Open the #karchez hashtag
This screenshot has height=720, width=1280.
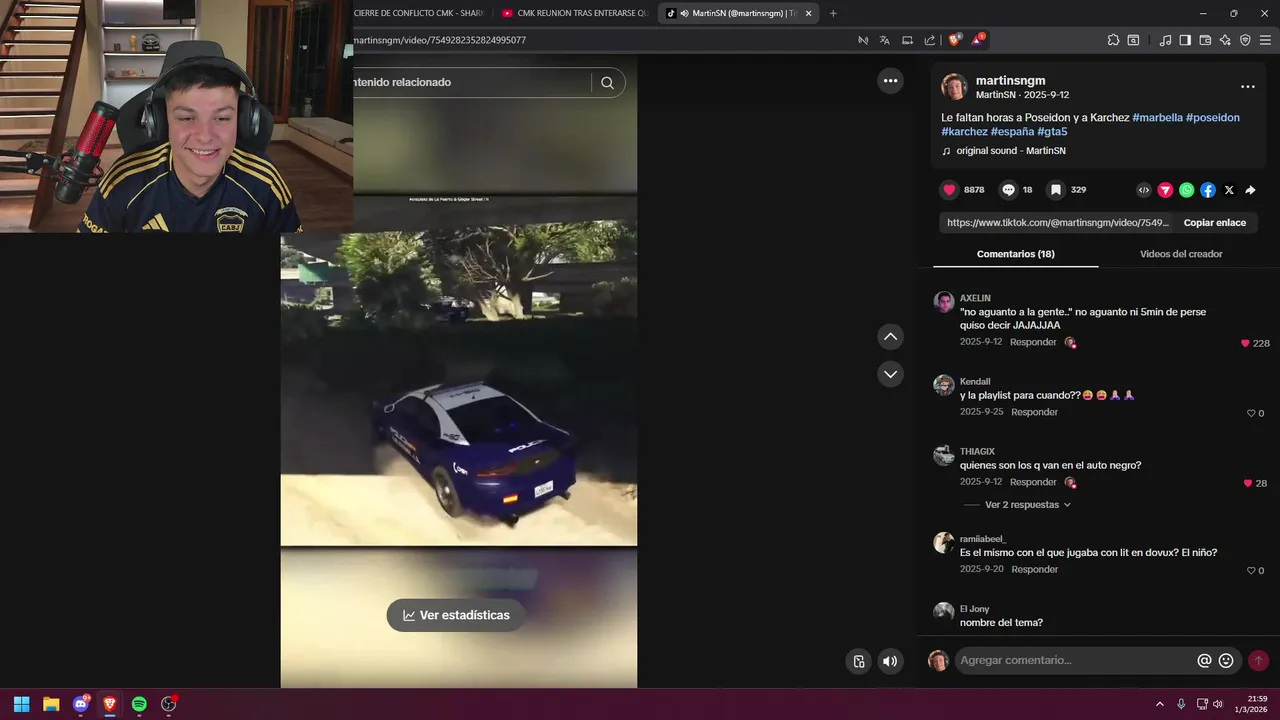[964, 132]
